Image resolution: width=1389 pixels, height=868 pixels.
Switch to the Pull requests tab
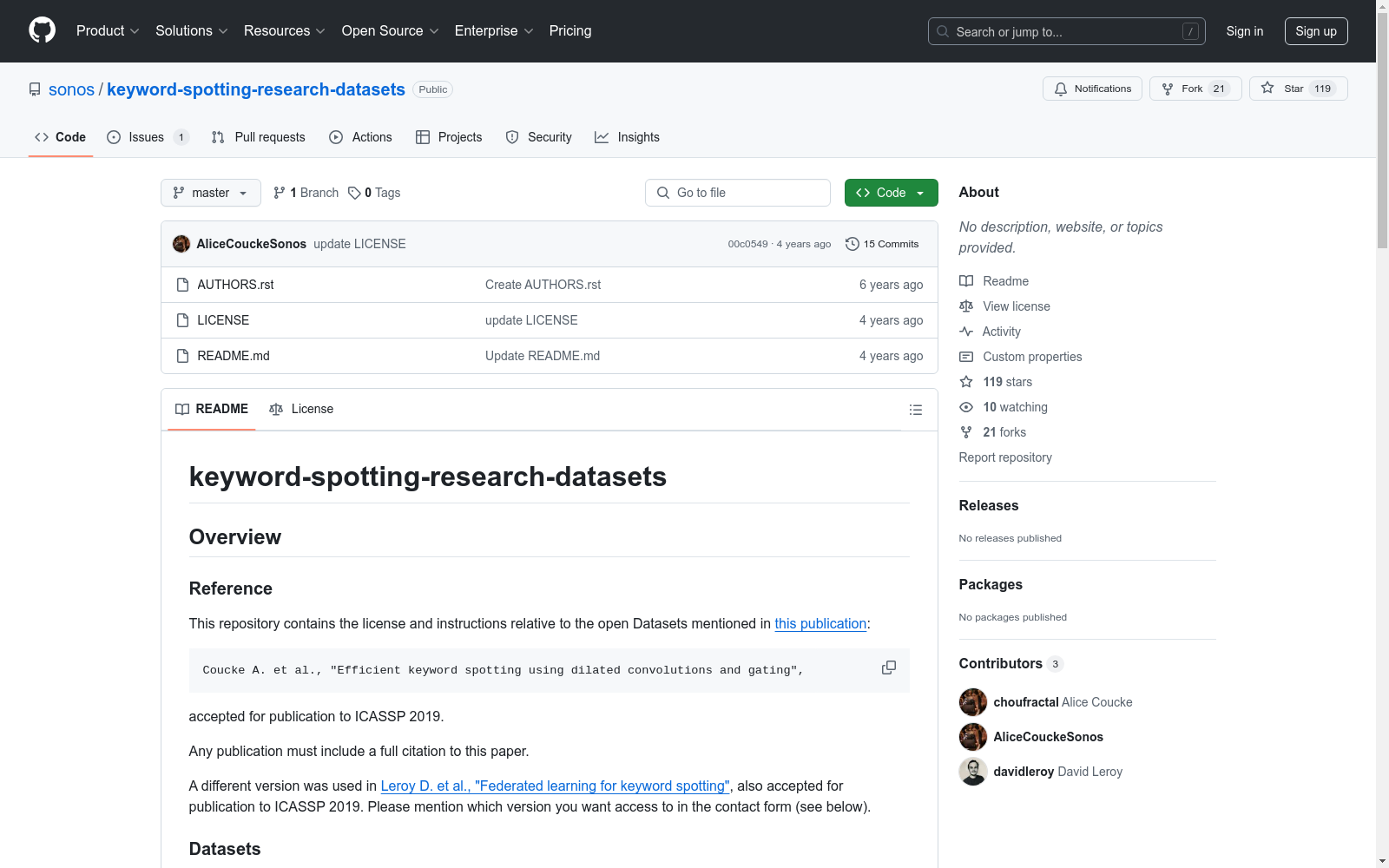(x=259, y=137)
